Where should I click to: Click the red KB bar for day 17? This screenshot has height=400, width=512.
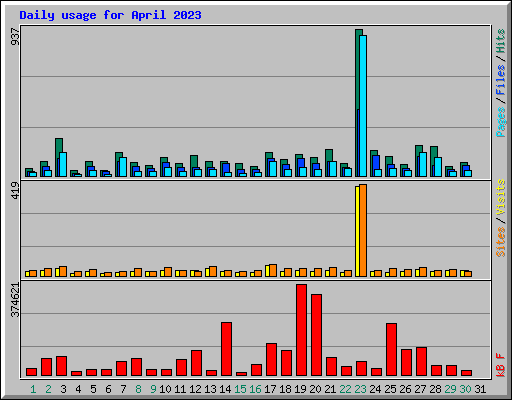[x=271, y=359]
